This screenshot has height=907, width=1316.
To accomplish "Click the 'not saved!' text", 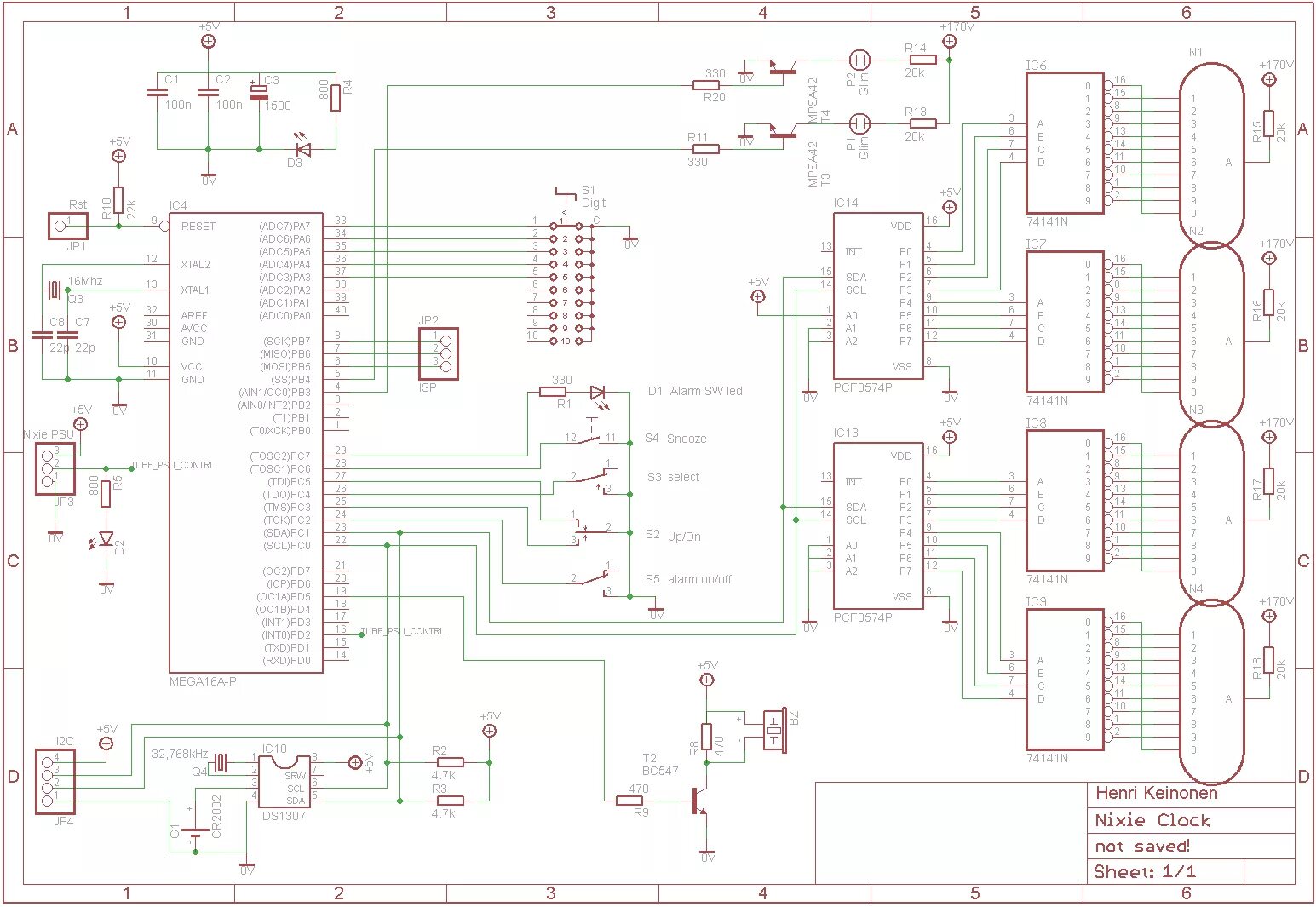I will tap(1142, 847).
